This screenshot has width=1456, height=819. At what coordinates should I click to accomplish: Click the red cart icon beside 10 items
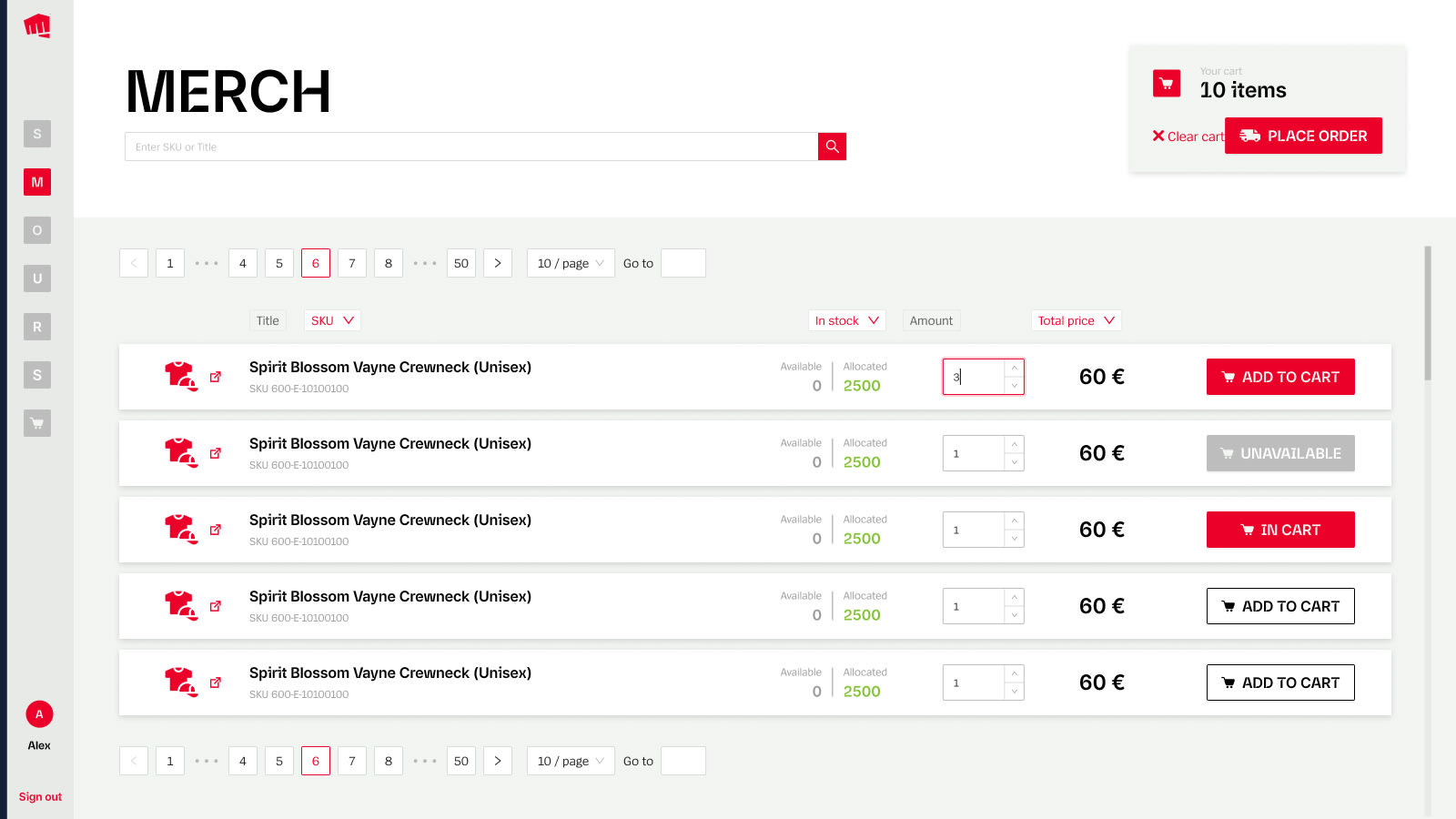[x=1167, y=84]
